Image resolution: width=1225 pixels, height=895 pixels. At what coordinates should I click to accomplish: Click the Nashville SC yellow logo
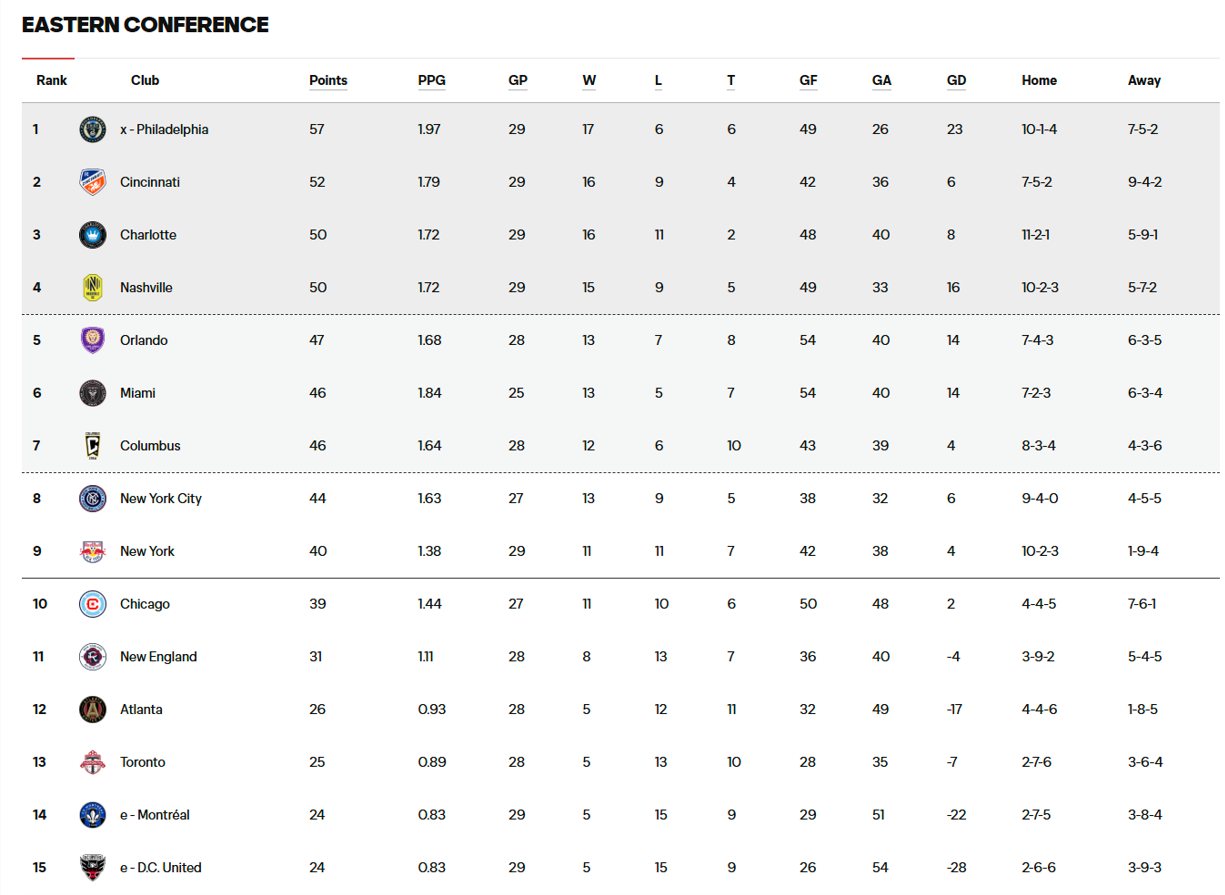(x=92, y=288)
